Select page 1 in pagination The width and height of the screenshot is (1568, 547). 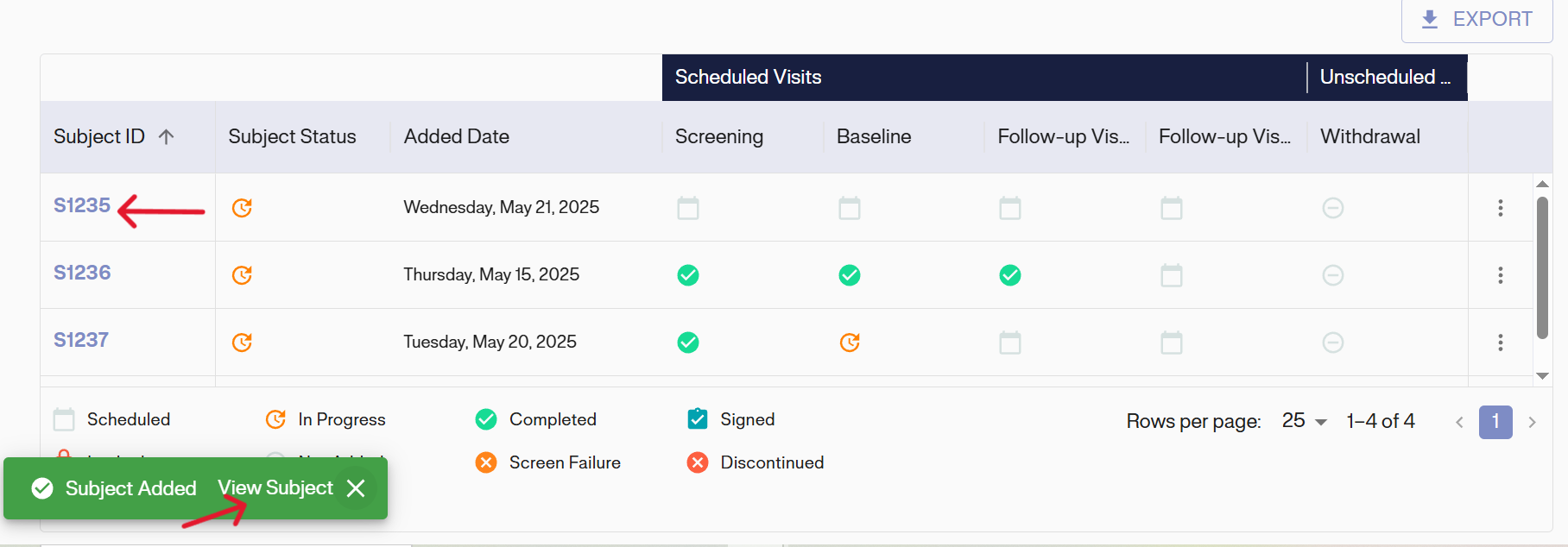[x=1495, y=422]
